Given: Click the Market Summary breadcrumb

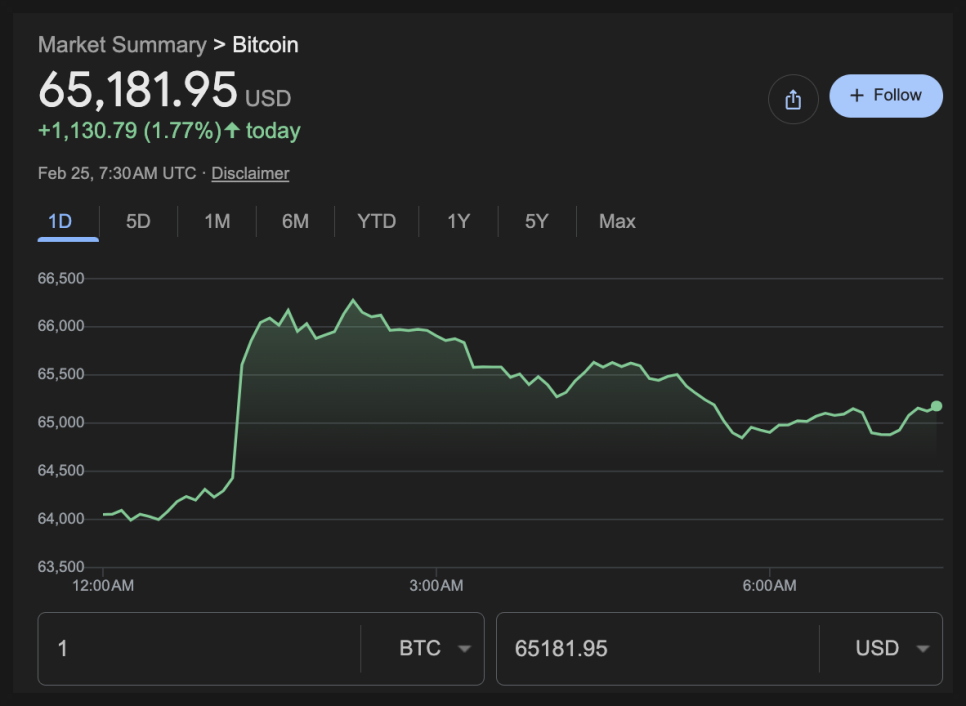Looking at the screenshot, I should coord(121,45).
